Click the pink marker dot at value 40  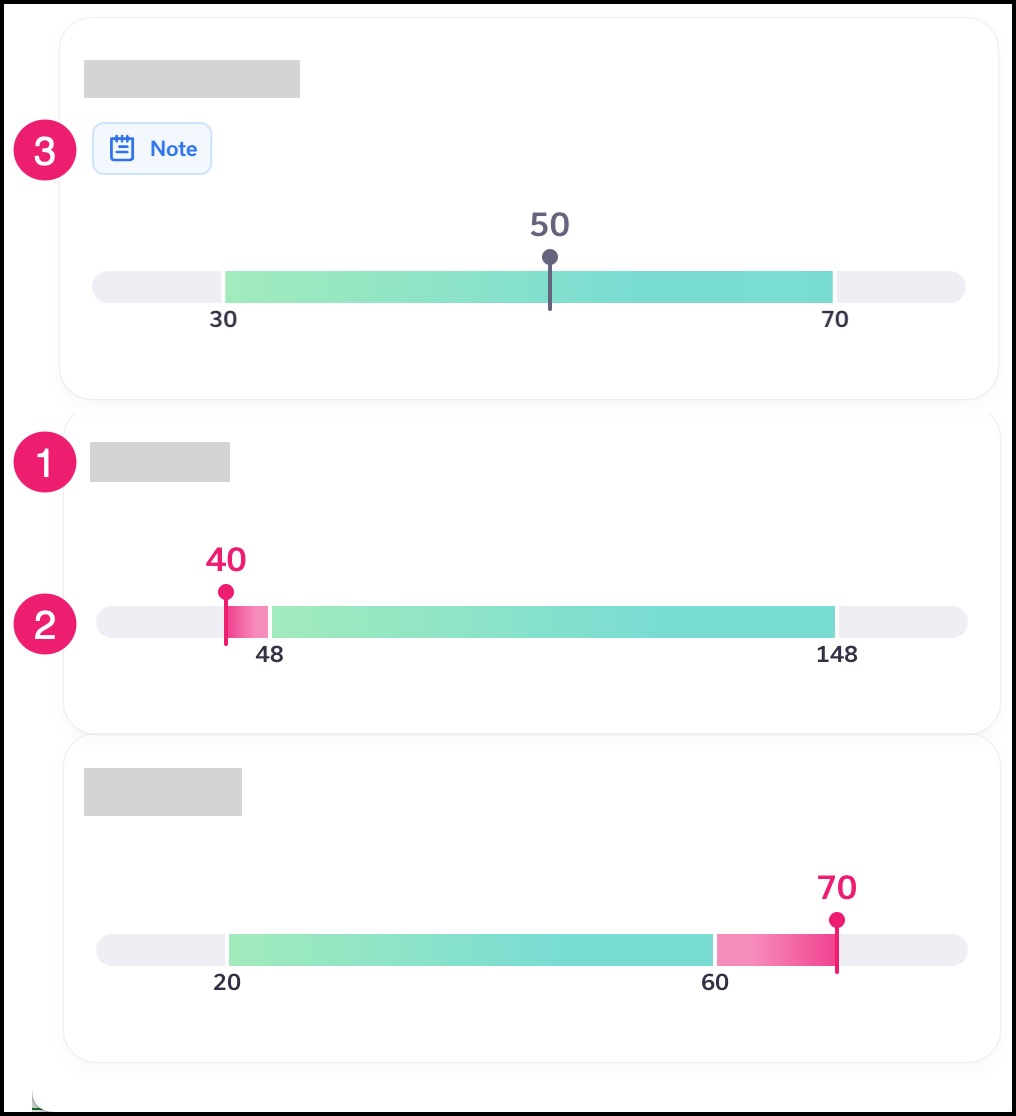pyautogui.click(x=226, y=592)
